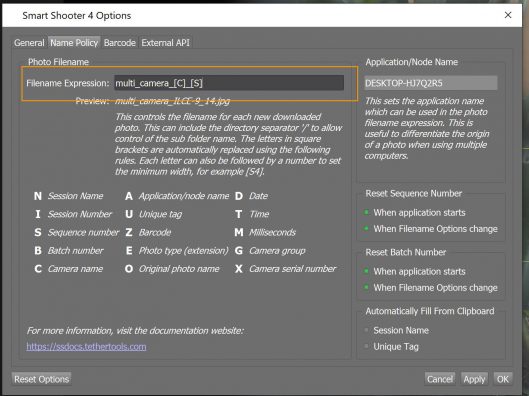Click the O Original photo name code letter
This screenshot has height=396, width=529.
[129, 269]
